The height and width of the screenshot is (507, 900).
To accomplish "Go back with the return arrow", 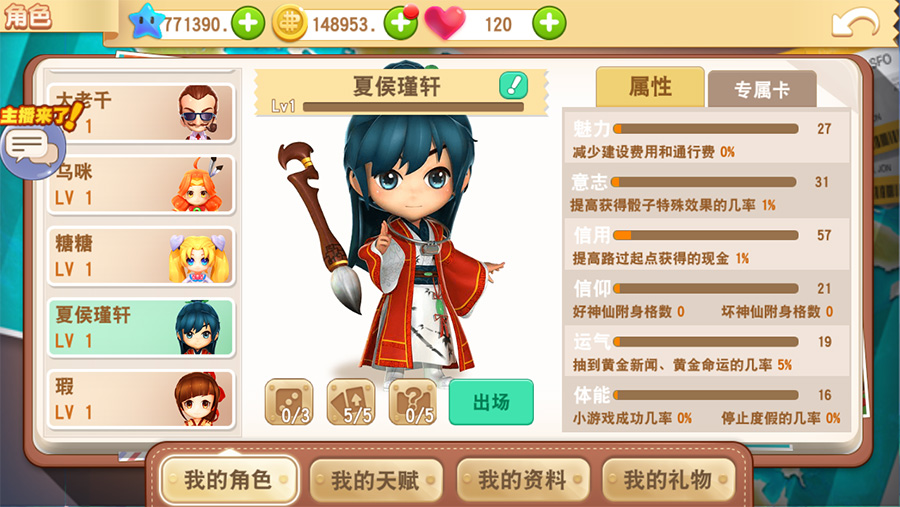I will (x=855, y=23).
